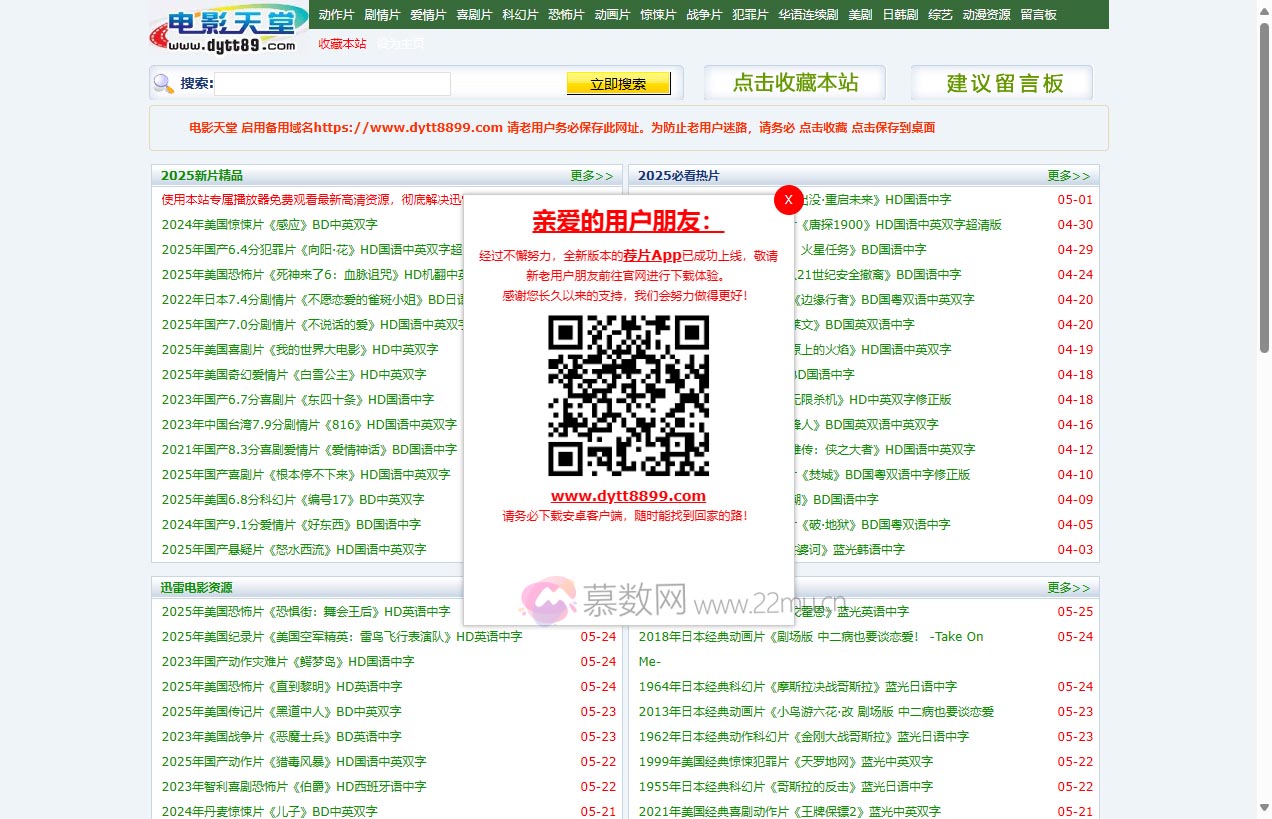Expand 更多>> above the 05-25 date list
This screenshot has width=1272, height=819.
[1069, 588]
